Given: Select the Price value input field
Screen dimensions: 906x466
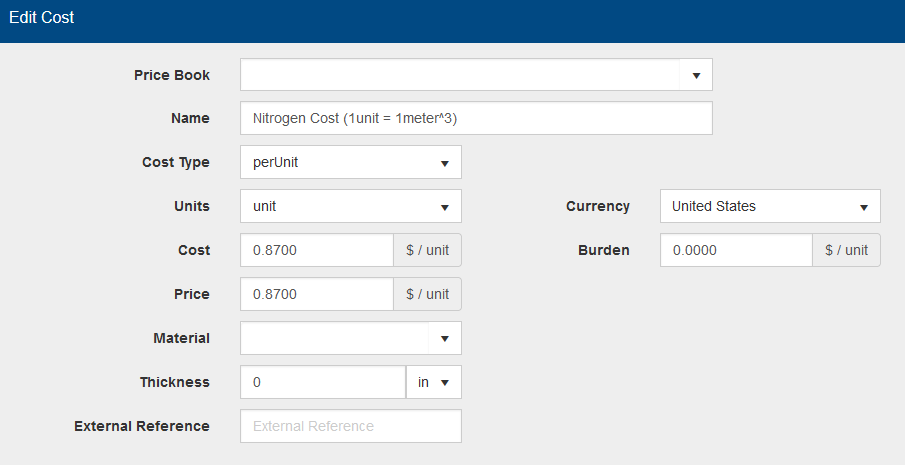Looking at the screenshot, I should tap(317, 294).
